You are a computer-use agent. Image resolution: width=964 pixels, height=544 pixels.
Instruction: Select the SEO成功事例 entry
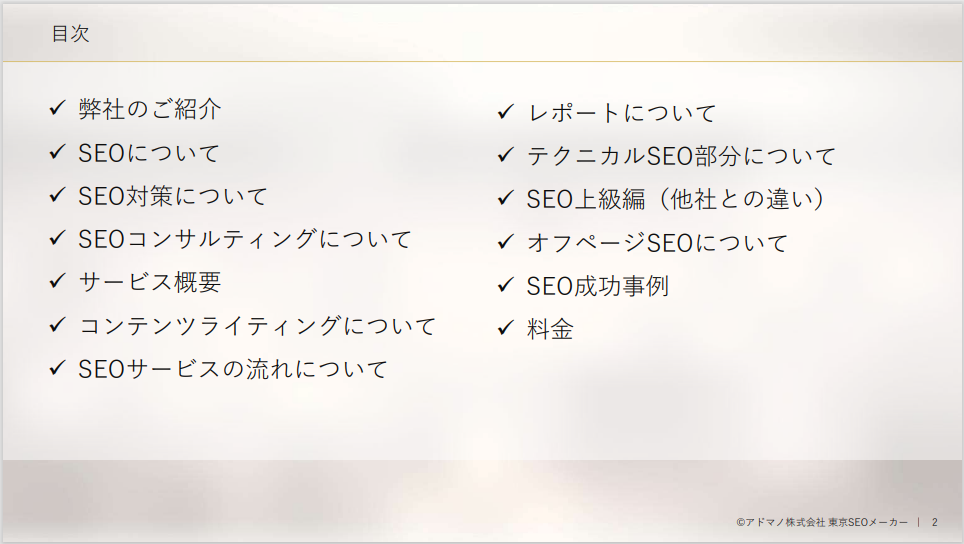(598, 286)
